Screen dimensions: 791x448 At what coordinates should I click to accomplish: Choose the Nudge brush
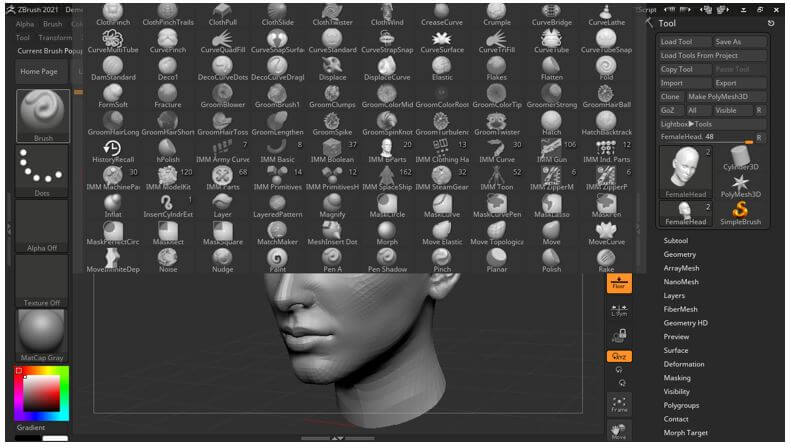point(222,260)
